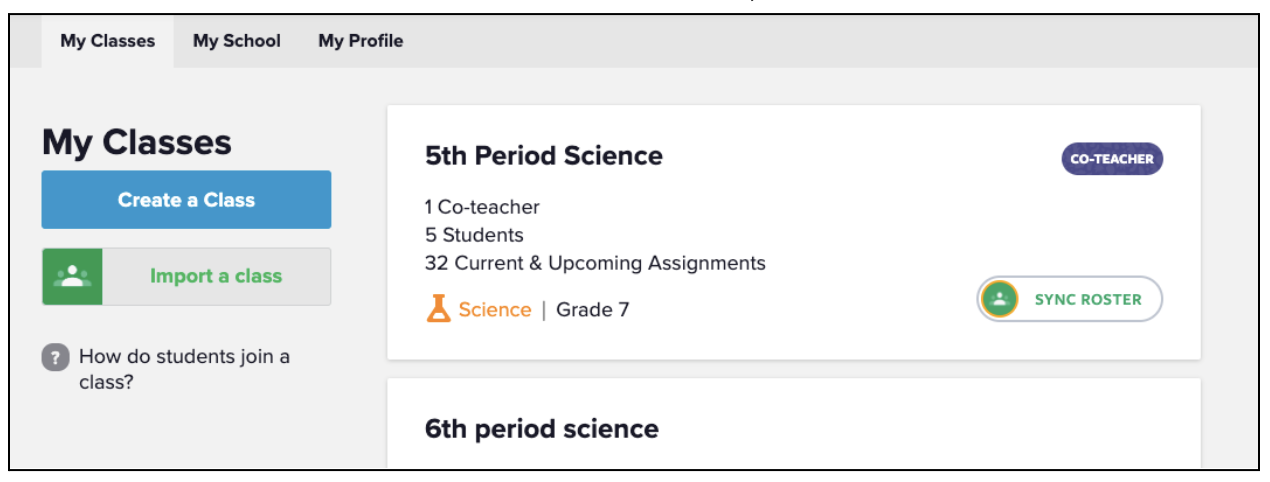Click the CO-TEACHER badge

tap(1112, 159)
